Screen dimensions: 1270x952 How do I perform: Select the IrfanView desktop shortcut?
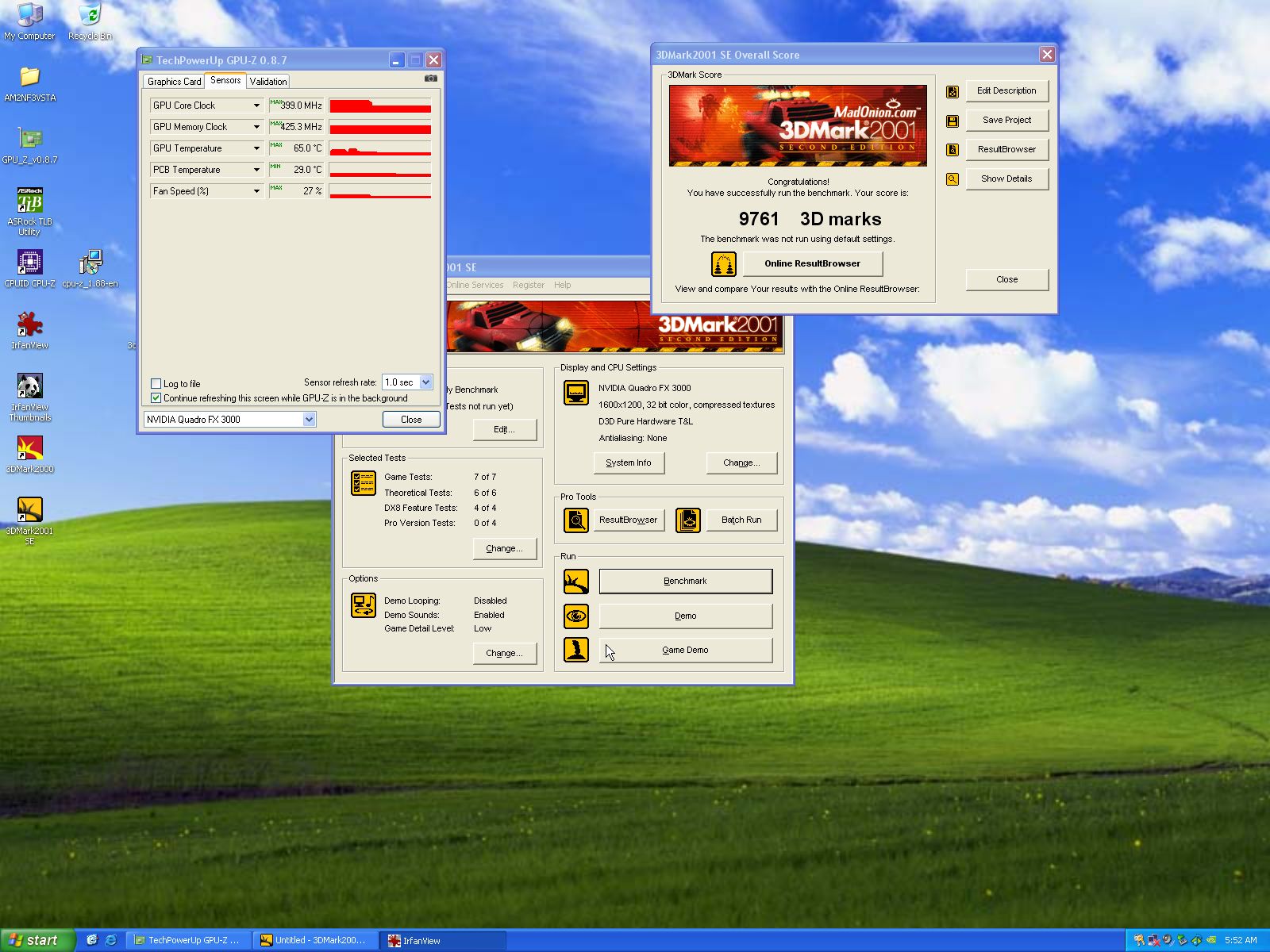tap(29, 331)
